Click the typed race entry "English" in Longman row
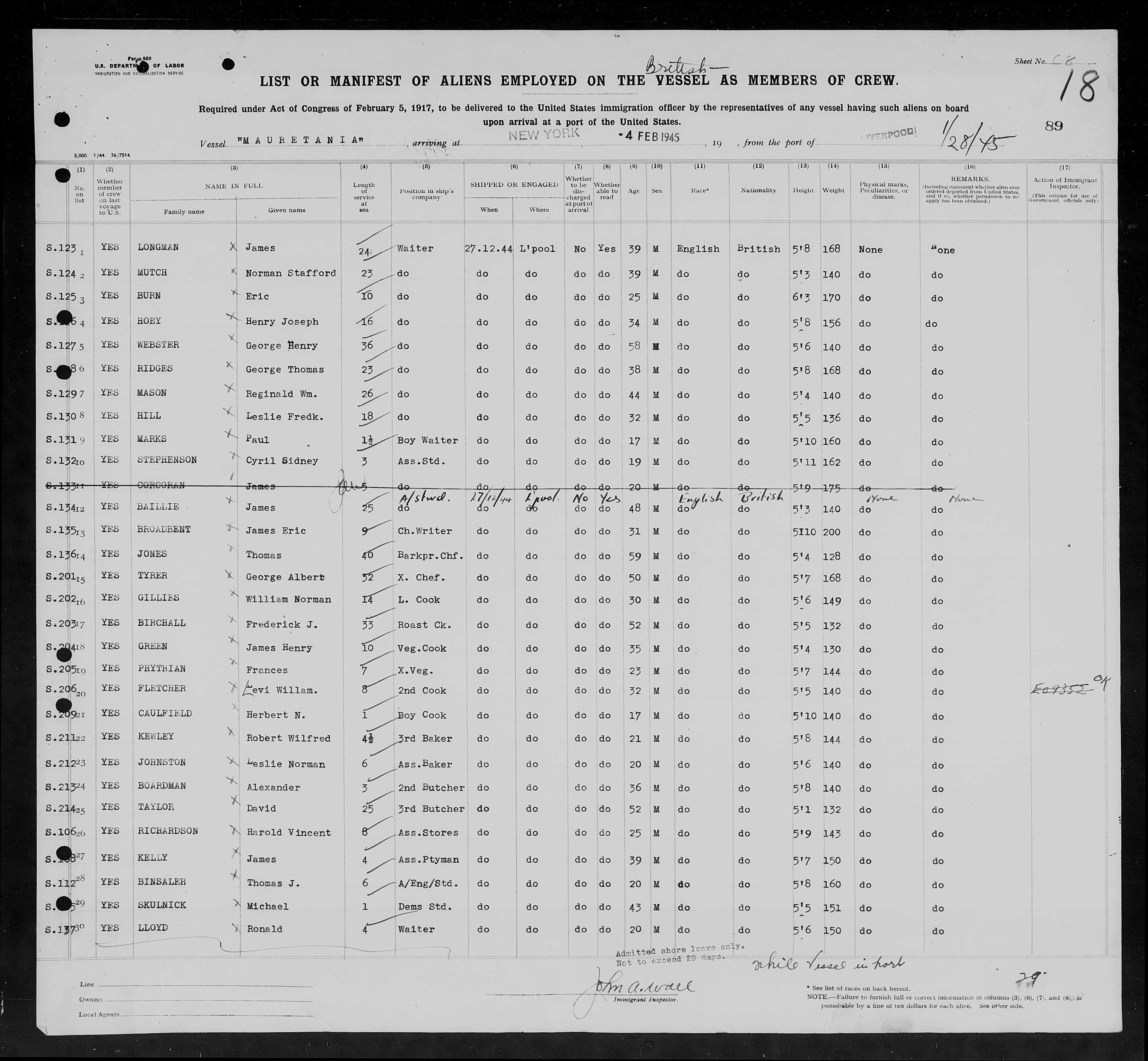1148x1061 pixels. tap(698, 248)
